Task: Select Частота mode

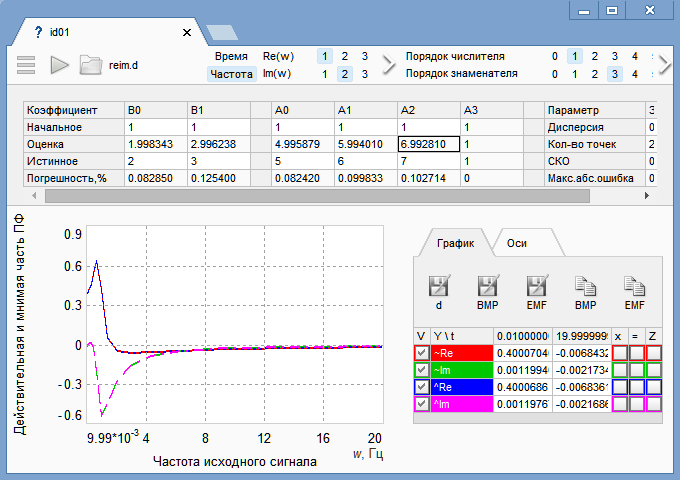Action: [x=232, y=74]
